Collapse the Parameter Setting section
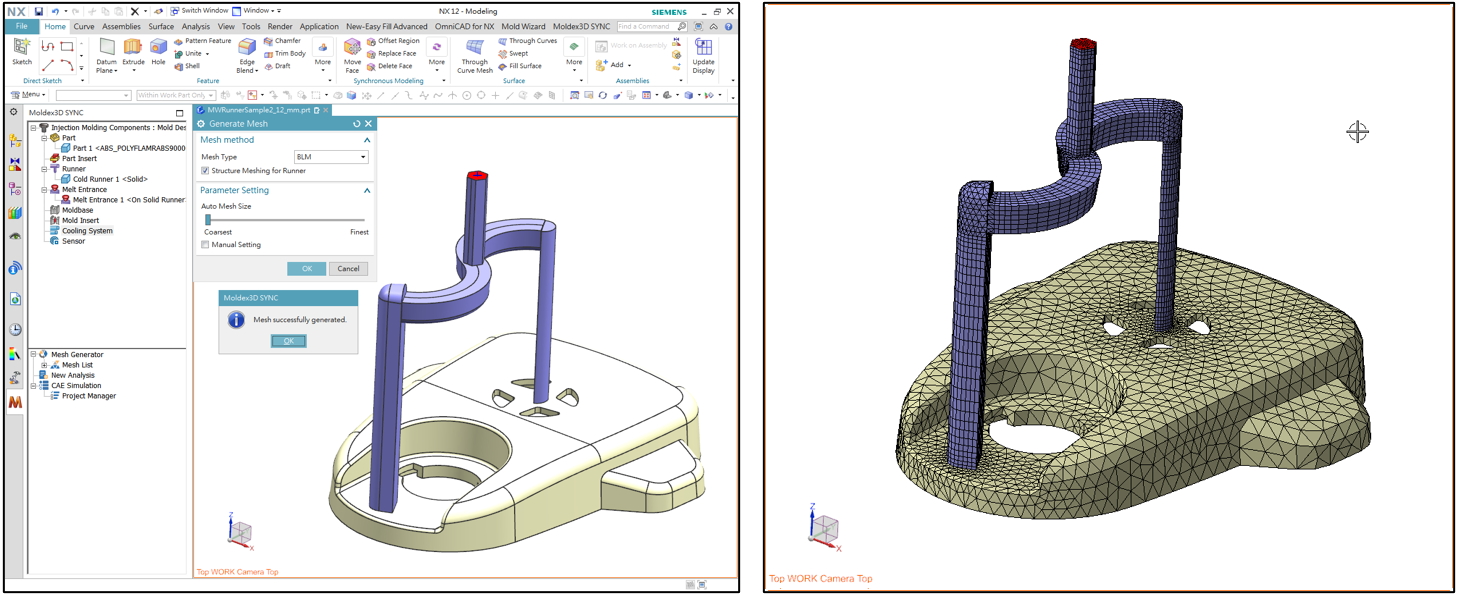Image resolution: width=1457 pixels, height=595 pixels. [x=367, y=190]
